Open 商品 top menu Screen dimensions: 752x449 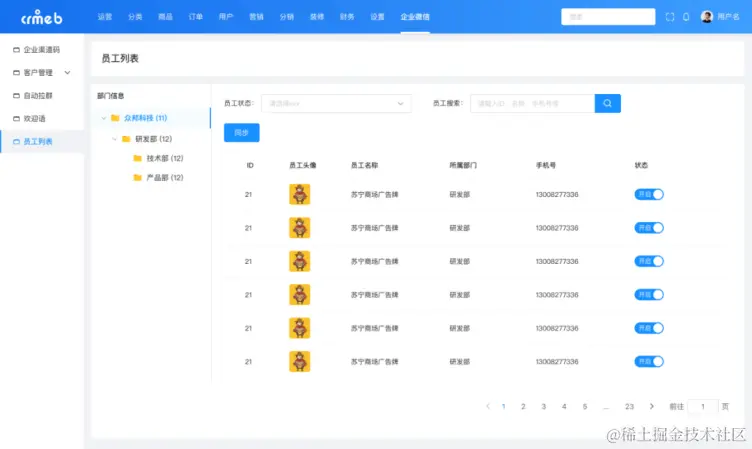tap(165, 17)
